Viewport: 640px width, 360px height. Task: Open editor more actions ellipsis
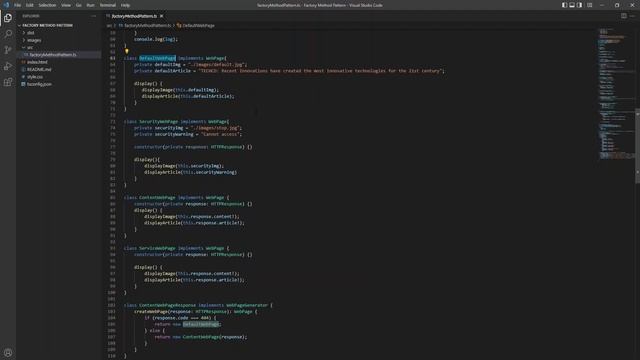(x=632, y=16)
